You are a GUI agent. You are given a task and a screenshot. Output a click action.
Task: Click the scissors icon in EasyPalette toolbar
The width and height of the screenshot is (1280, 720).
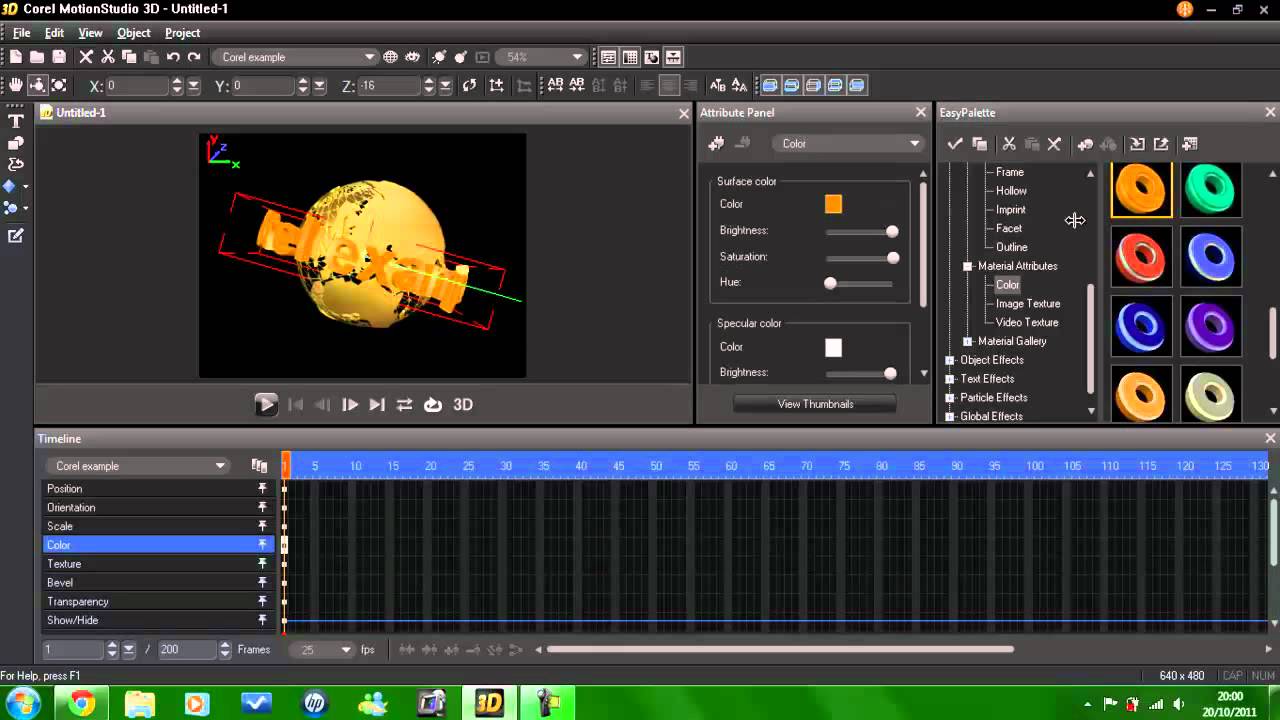pyautogui.click(x=1009, y=144)
